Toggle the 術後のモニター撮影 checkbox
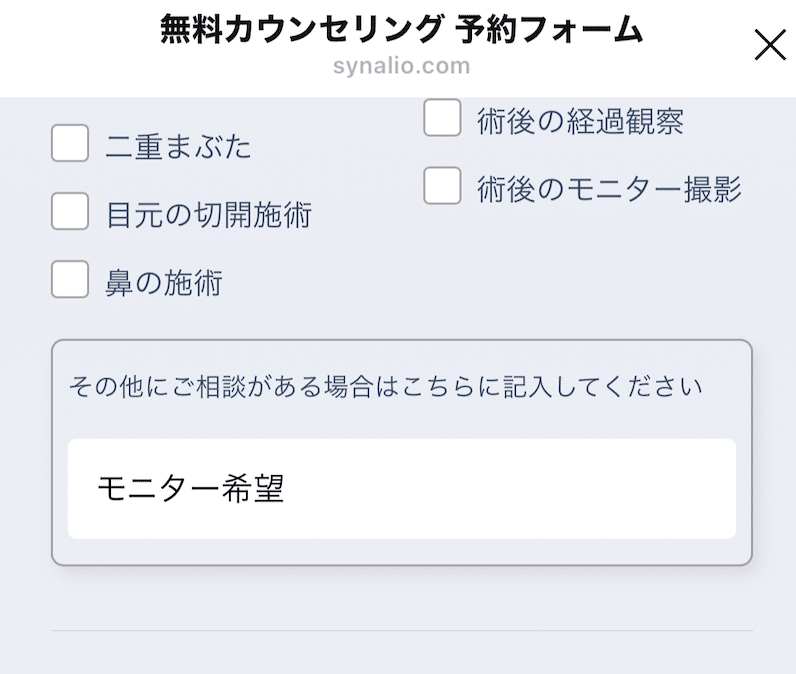796x674 pixels. [x=442, y=186]
